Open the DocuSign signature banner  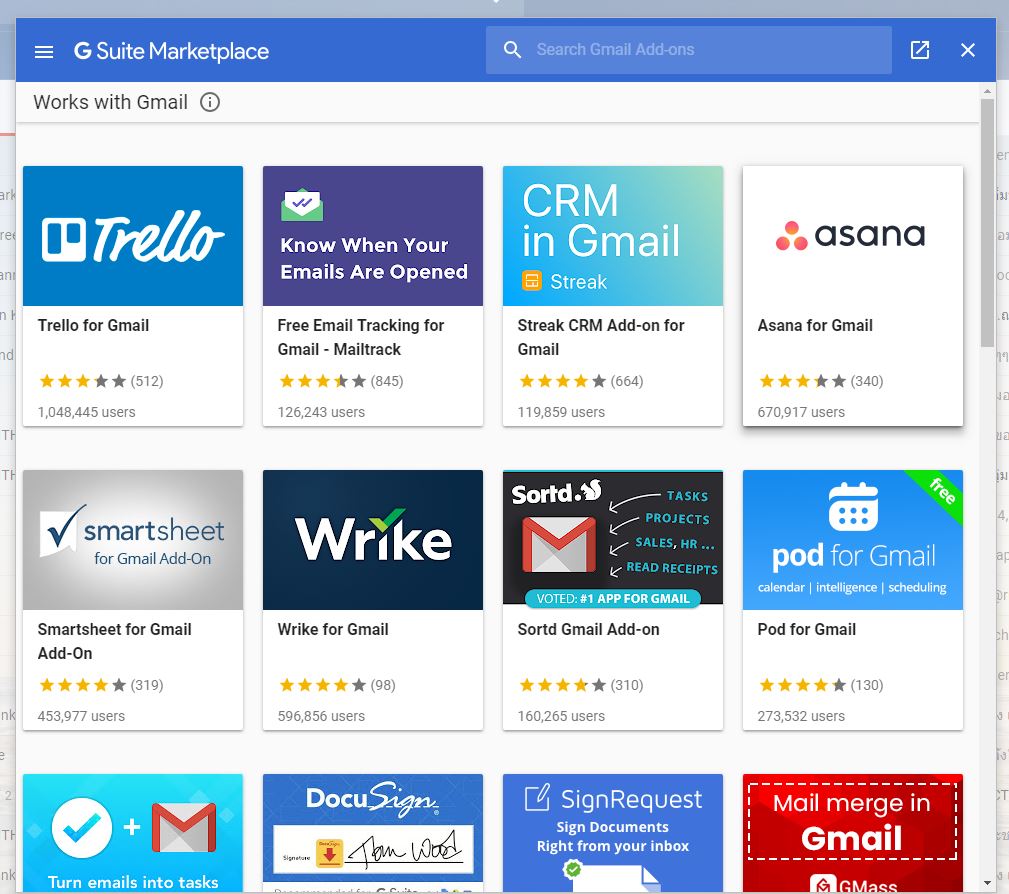coord(373,833)
